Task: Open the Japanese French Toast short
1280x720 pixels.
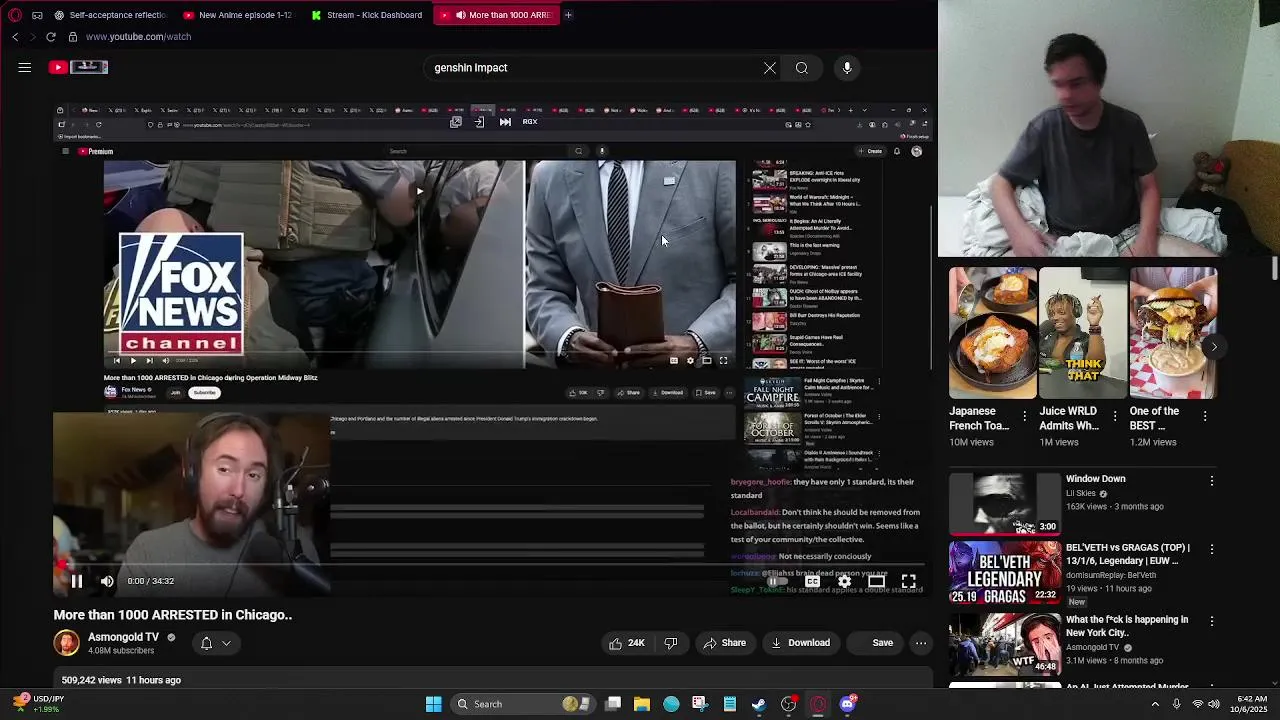Action: click(993, 333)
